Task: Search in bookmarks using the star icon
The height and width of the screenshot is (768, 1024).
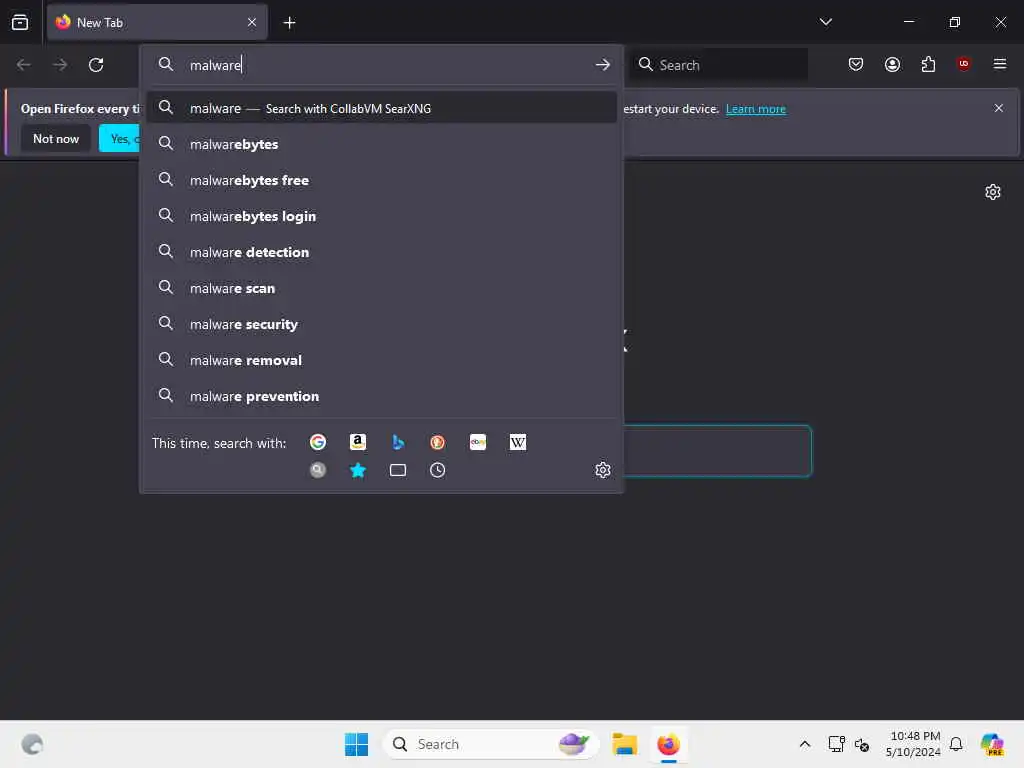Action: (358, 470)
